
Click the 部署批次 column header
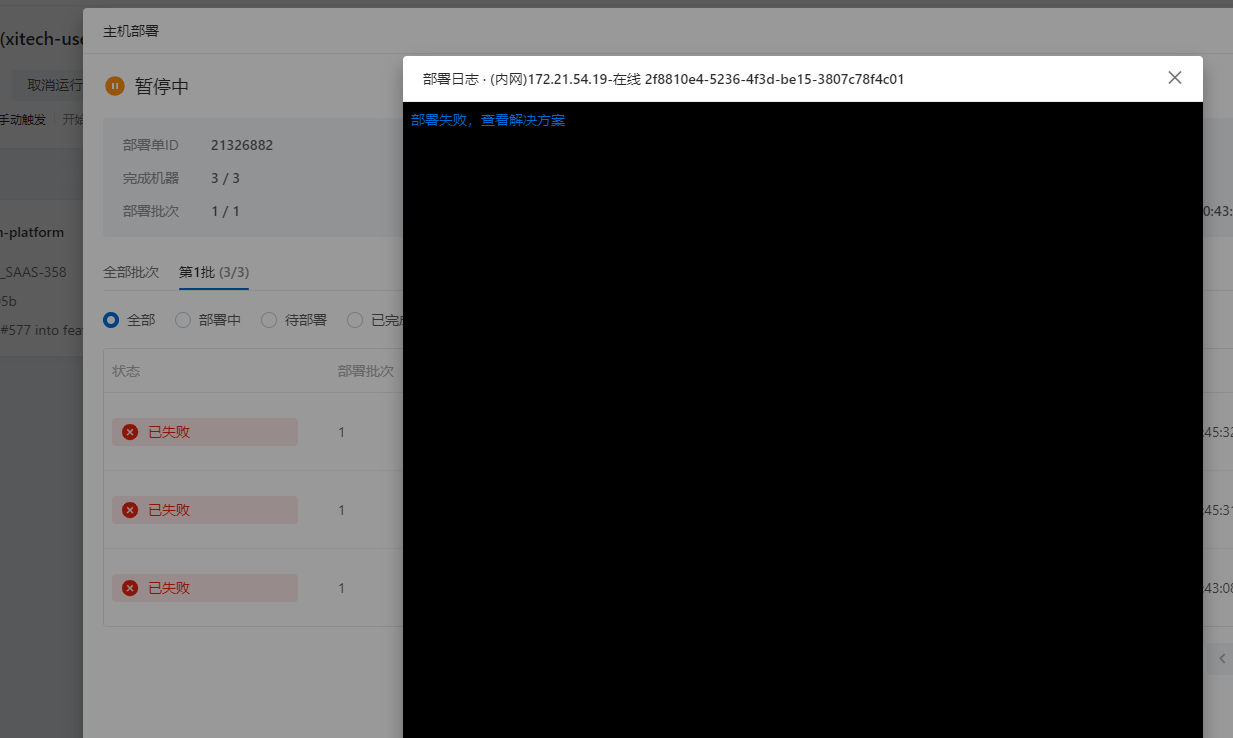(366, 371)
